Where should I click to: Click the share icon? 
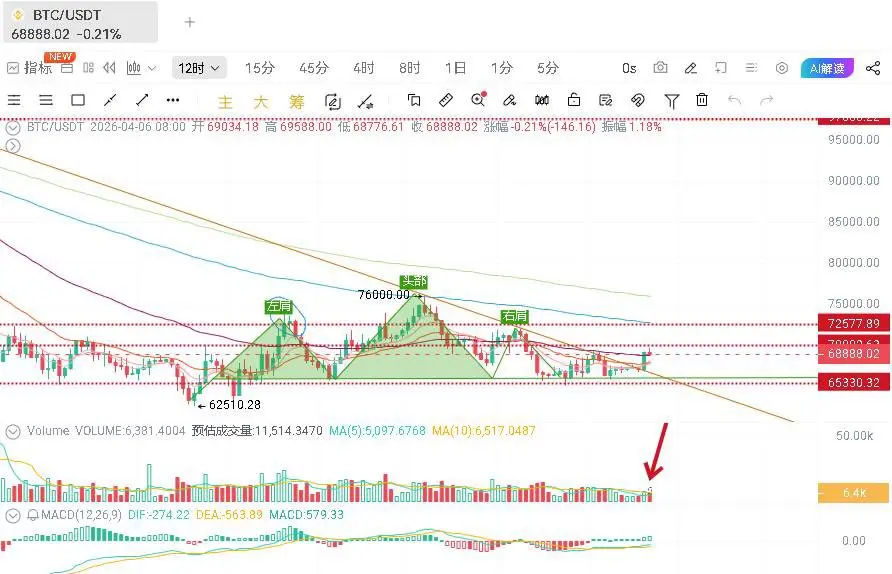click(873, 68)
